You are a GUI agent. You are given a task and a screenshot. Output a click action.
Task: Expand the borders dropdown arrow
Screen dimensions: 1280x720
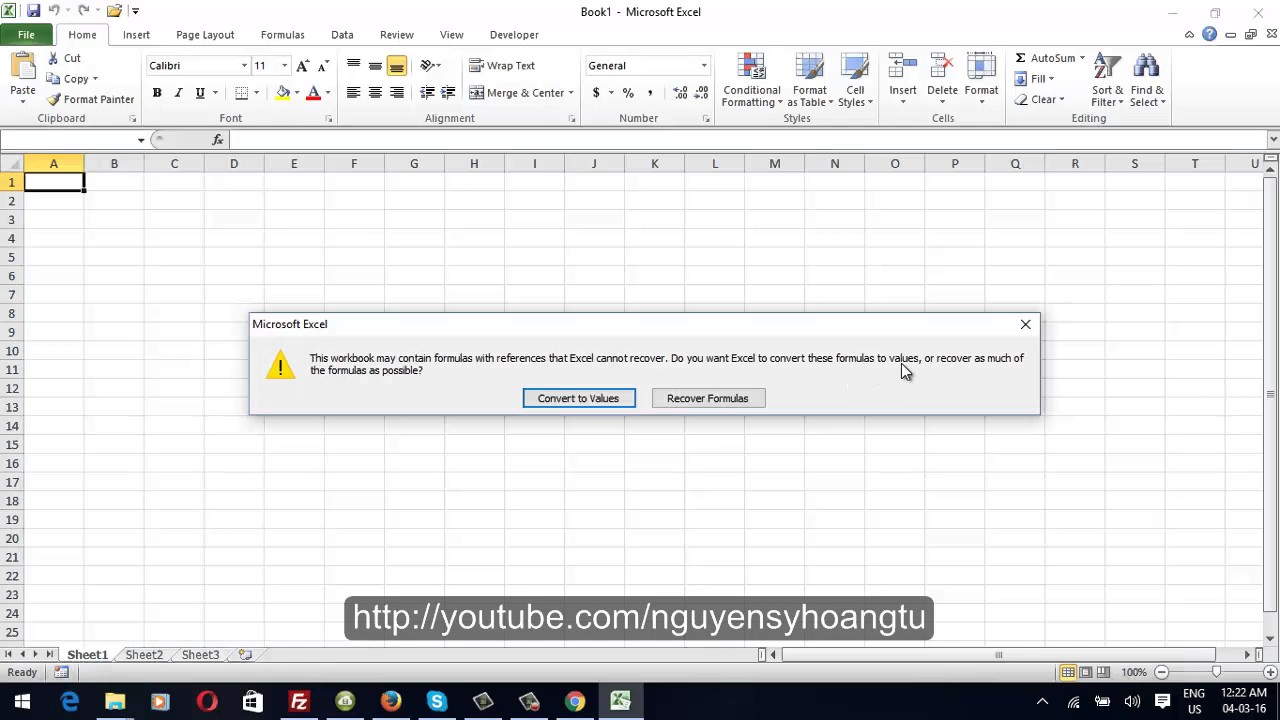[256, 93]
